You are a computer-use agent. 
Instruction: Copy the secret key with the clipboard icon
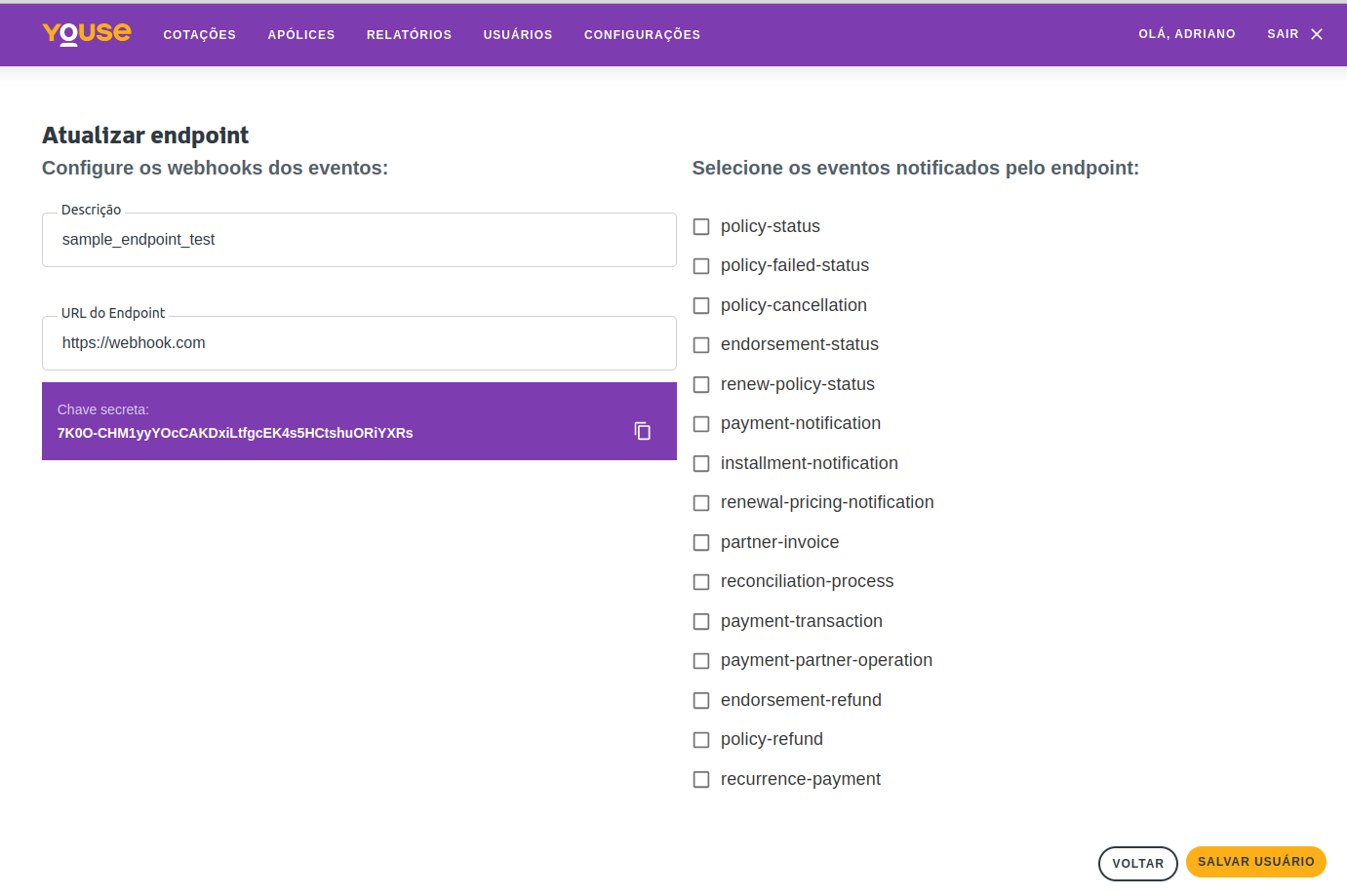click(642, 431)
